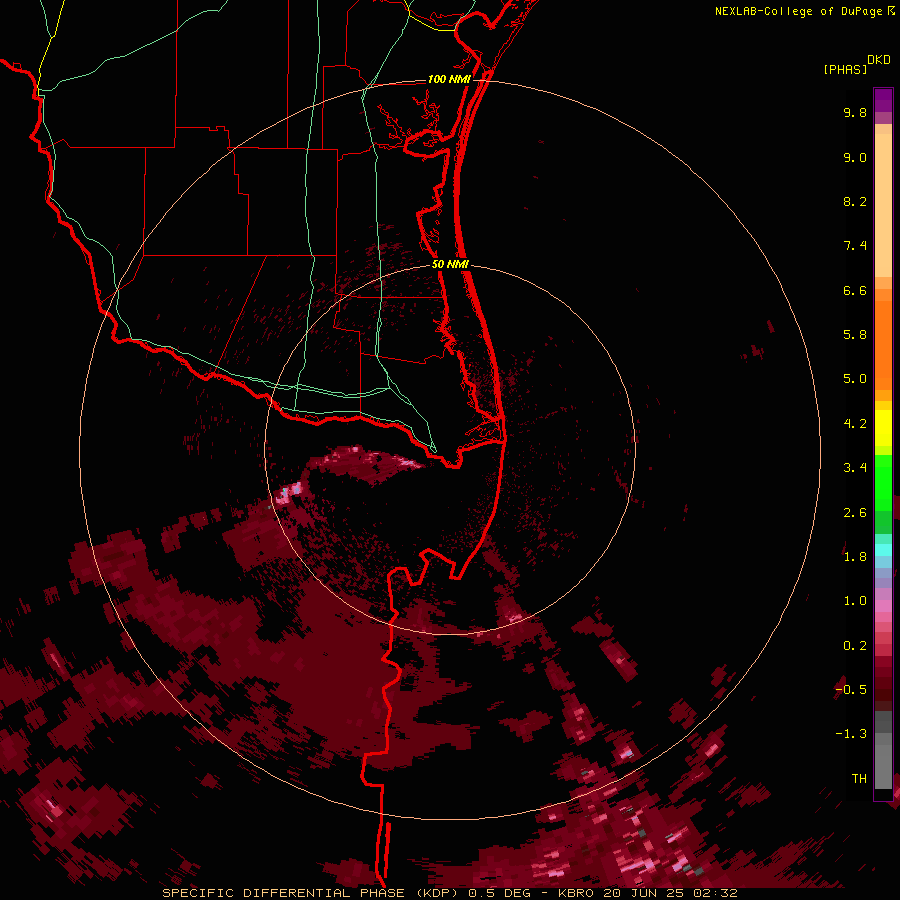Click the yellow segment of the color bar
The width and height of the screenshot is (900, 900).
tap(883, 428)
